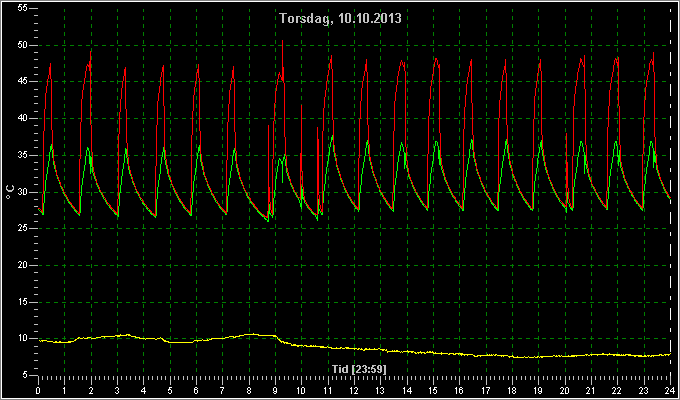This screenshot has width=680, height=400.
Task: Select hour 6 on the time axis
Action: [196, 390]
